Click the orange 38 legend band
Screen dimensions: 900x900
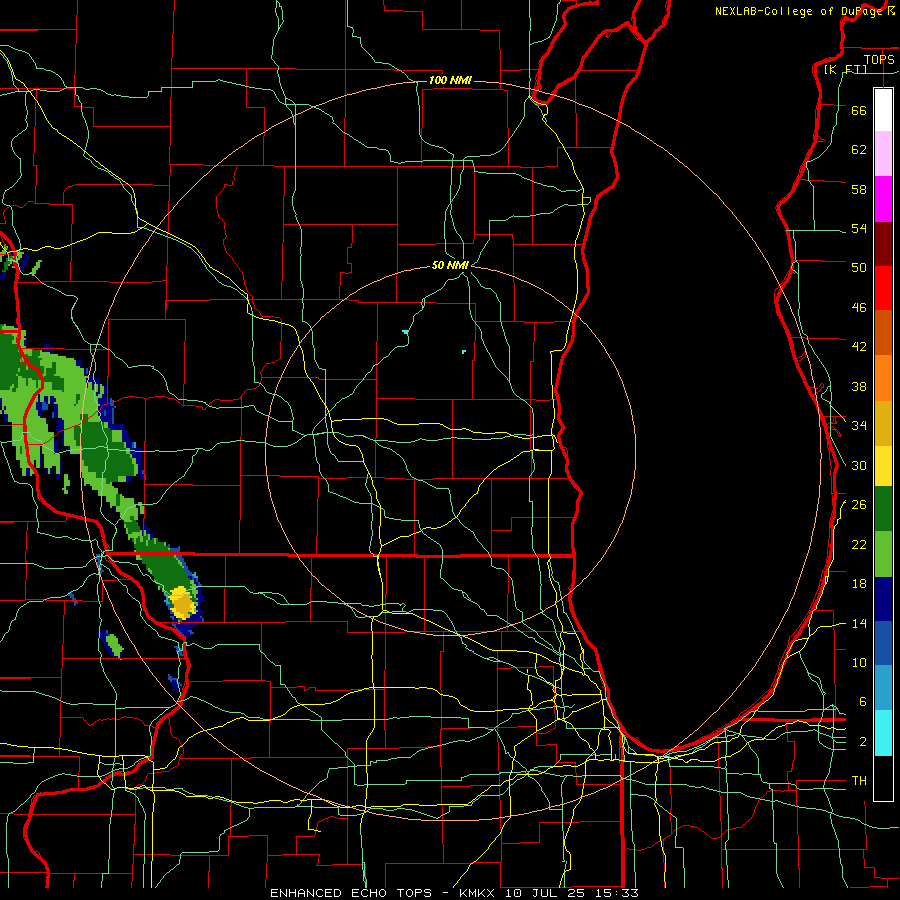pos(883,378)
